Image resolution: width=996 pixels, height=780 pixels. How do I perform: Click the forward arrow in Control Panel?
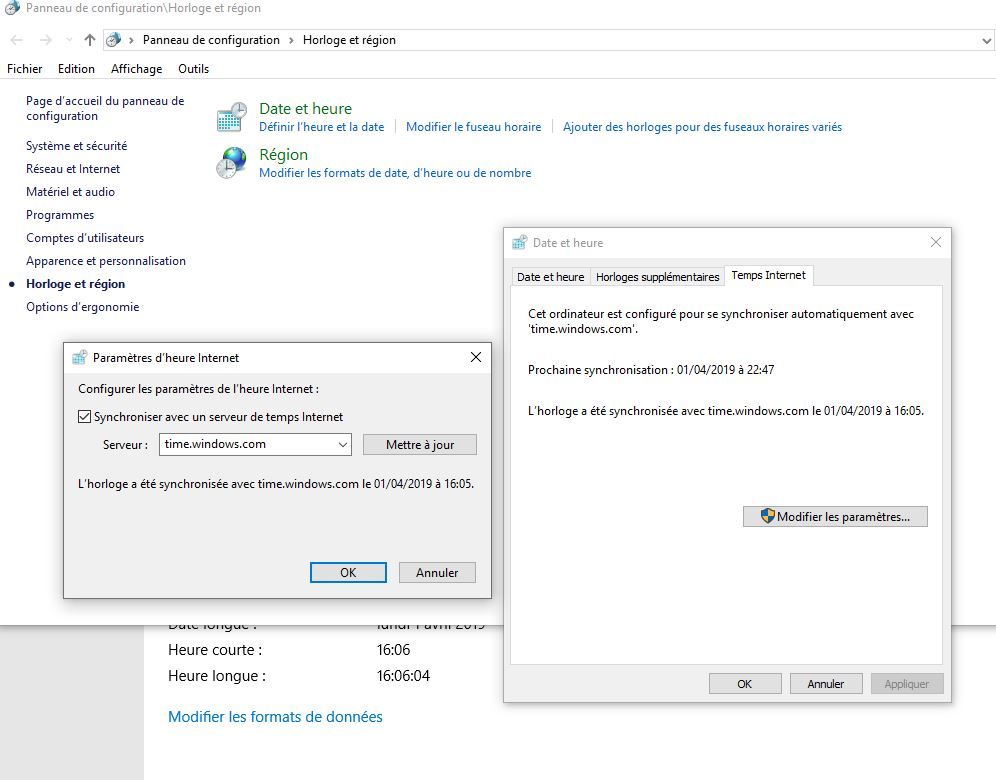click(x=45, y=40)
